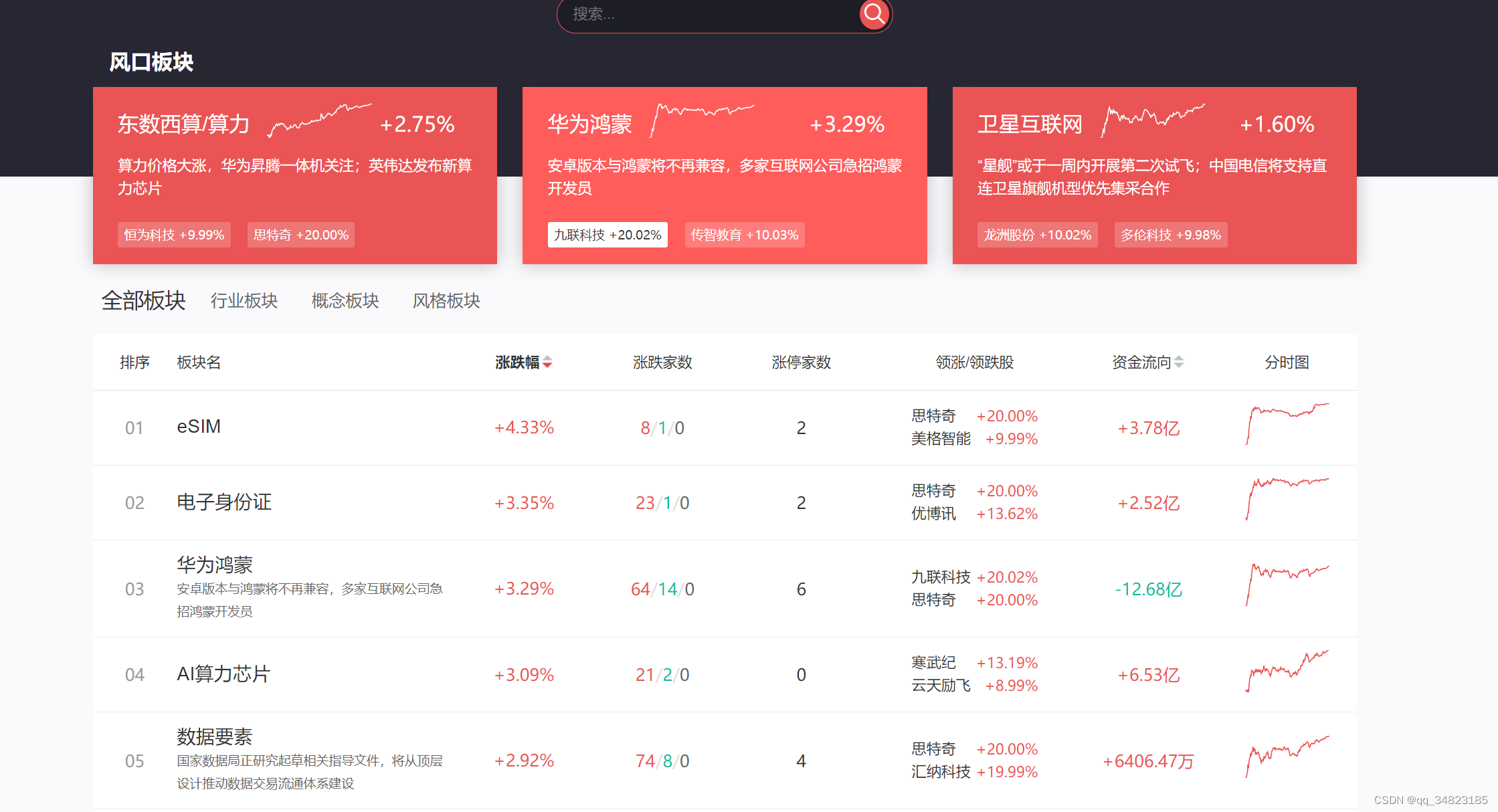The width and height of the screenshot is (1498, 812).
Task: Click the red search magnifier icon
Action: point(874,13)
